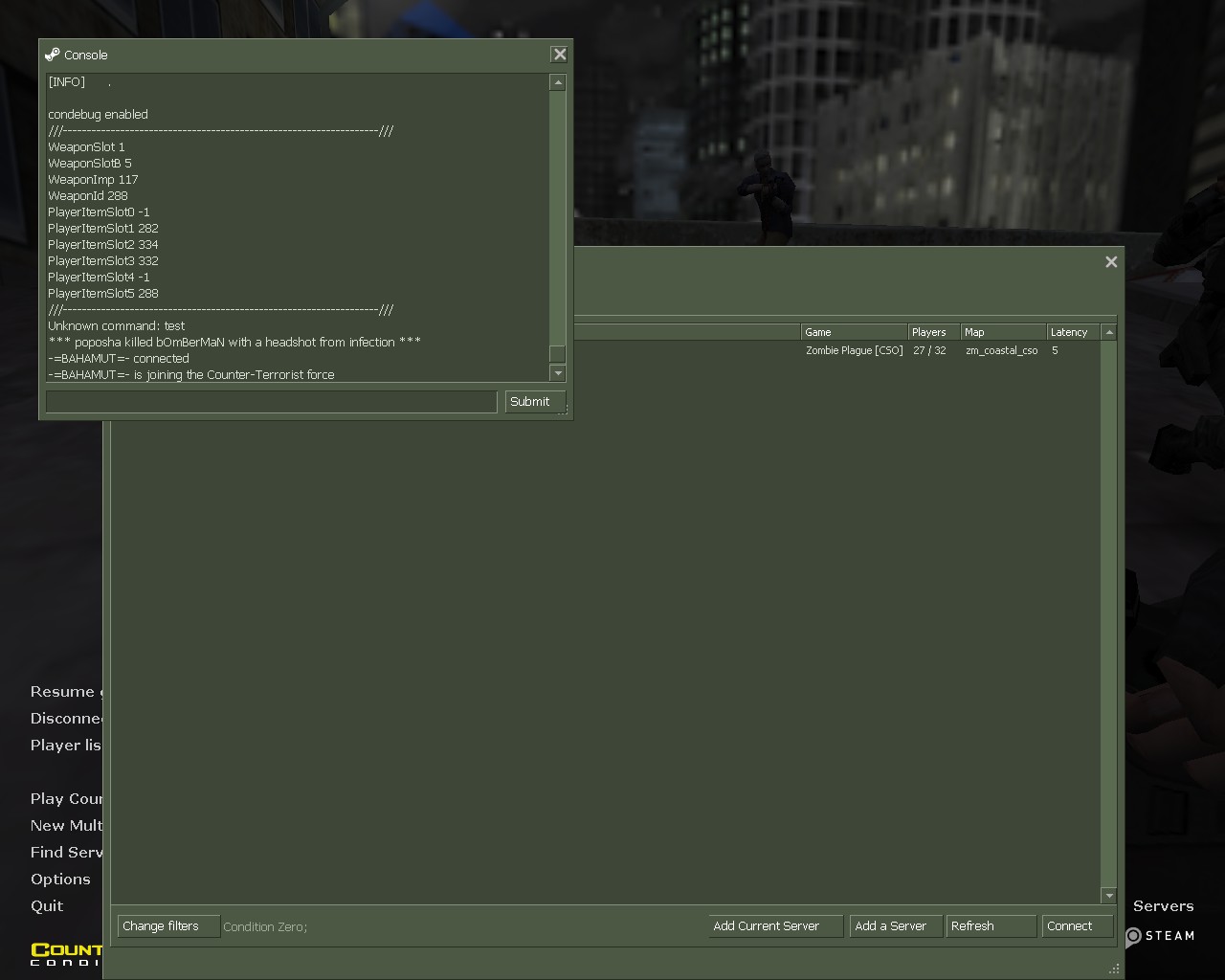Focus the console command input field

click(272, 402)
